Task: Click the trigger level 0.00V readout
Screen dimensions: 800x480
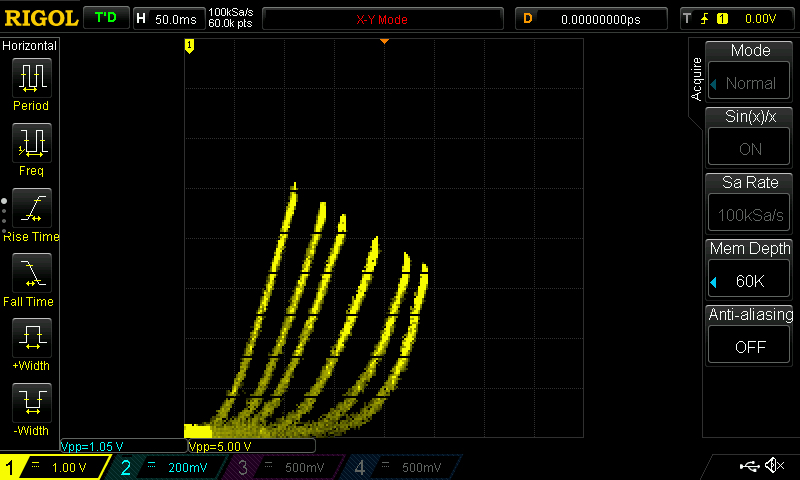Action: (760, 19)
